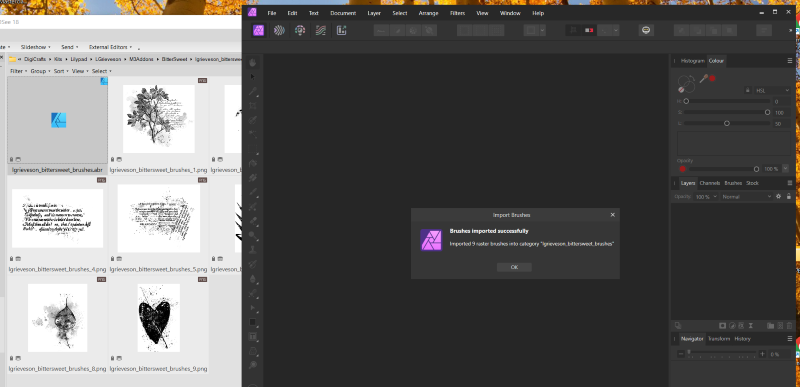Expand the toolbar overflow chevron

(790, 31)
